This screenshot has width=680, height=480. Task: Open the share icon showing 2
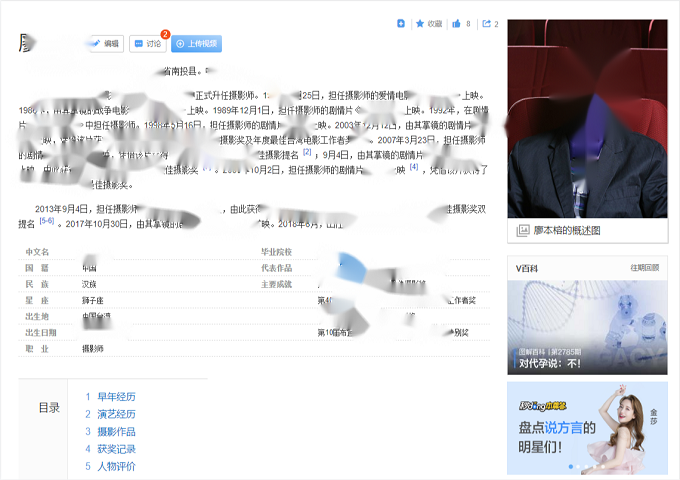487,23
